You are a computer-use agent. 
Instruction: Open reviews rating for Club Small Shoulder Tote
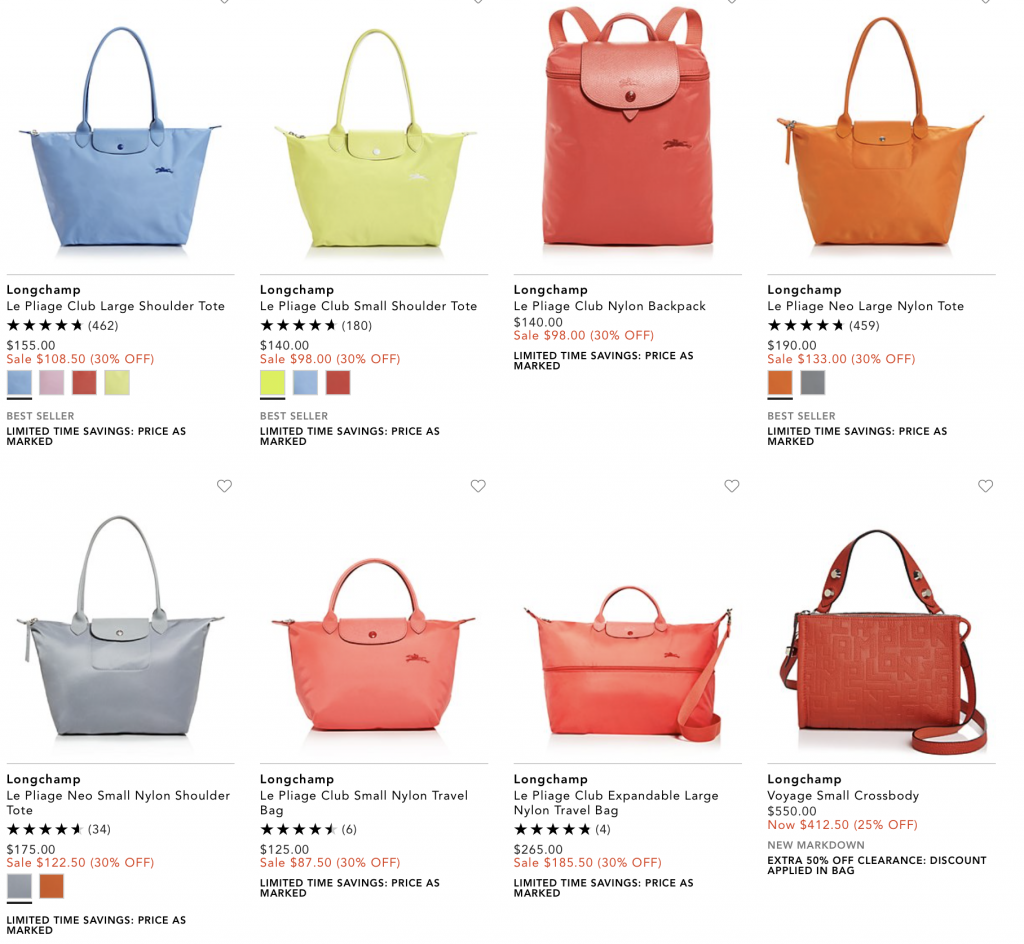(x=316, y=325)
